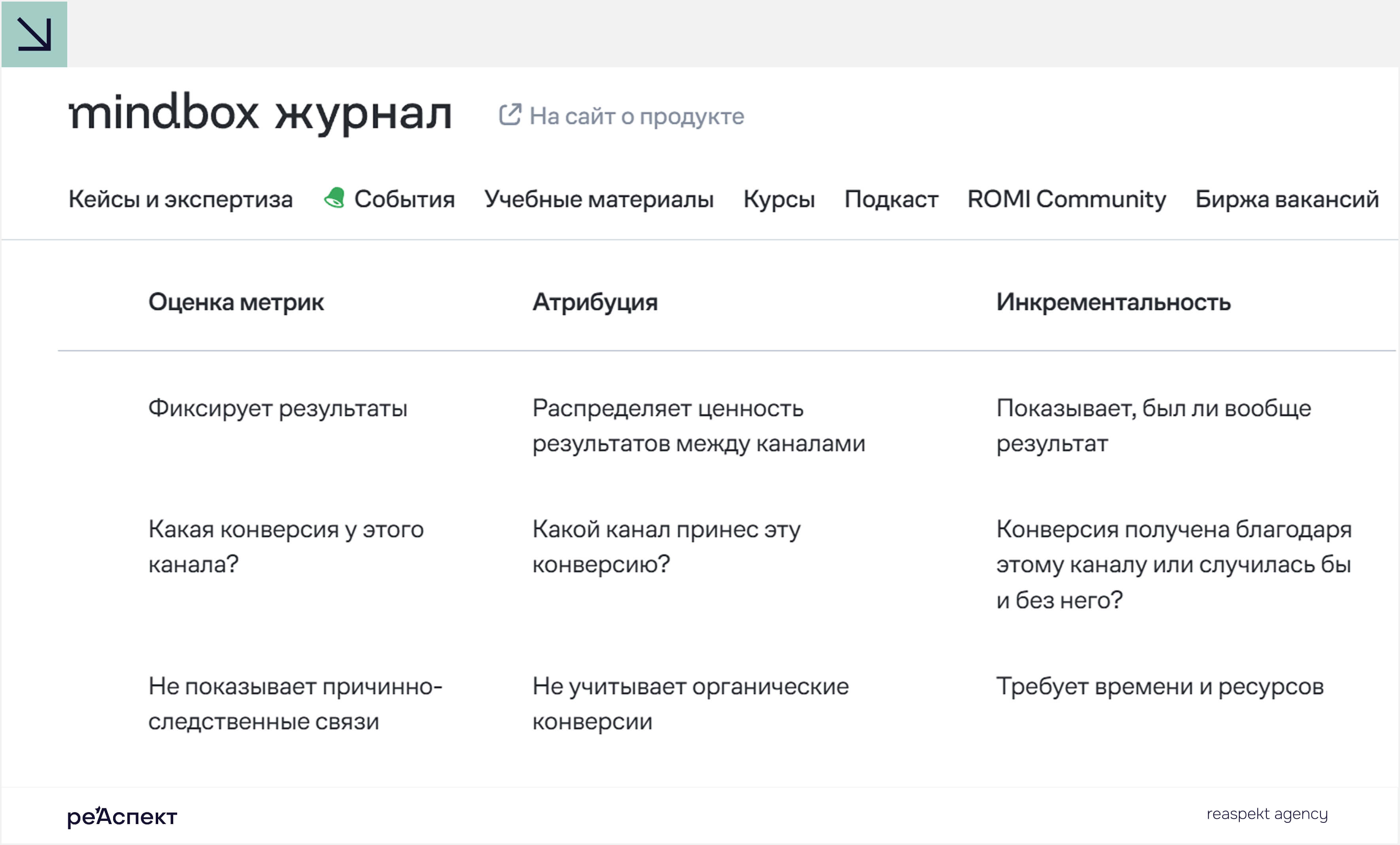This screenshot has width=1400, height=845.
Task: Click the green bell icon beside События
Action: [x=335, y=198]
